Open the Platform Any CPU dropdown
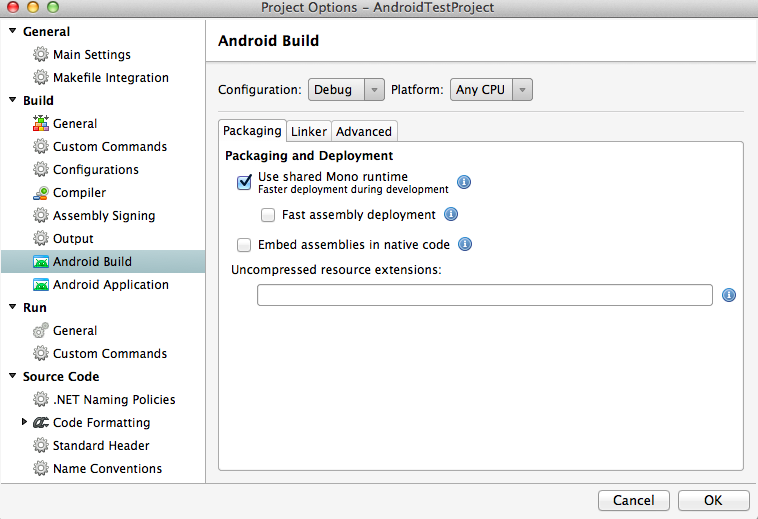 [x=491, y=90]
